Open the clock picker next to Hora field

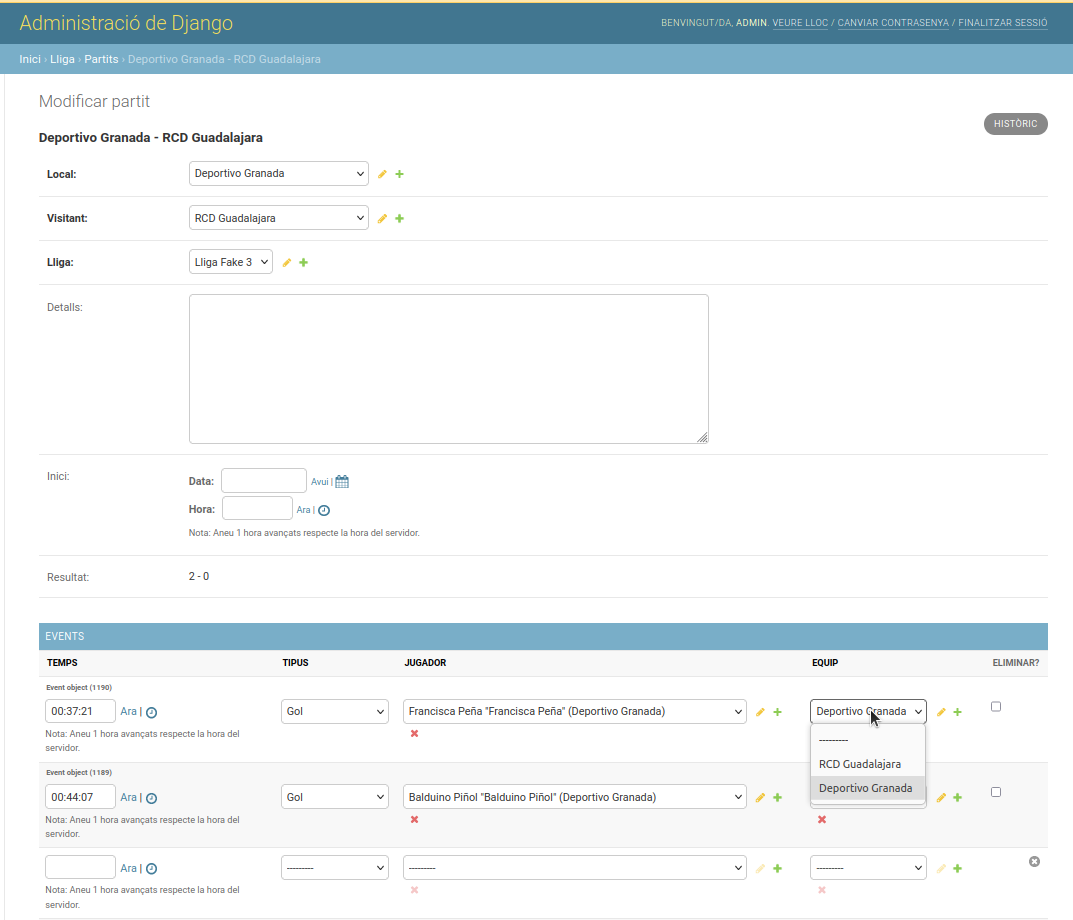point(323,509)
